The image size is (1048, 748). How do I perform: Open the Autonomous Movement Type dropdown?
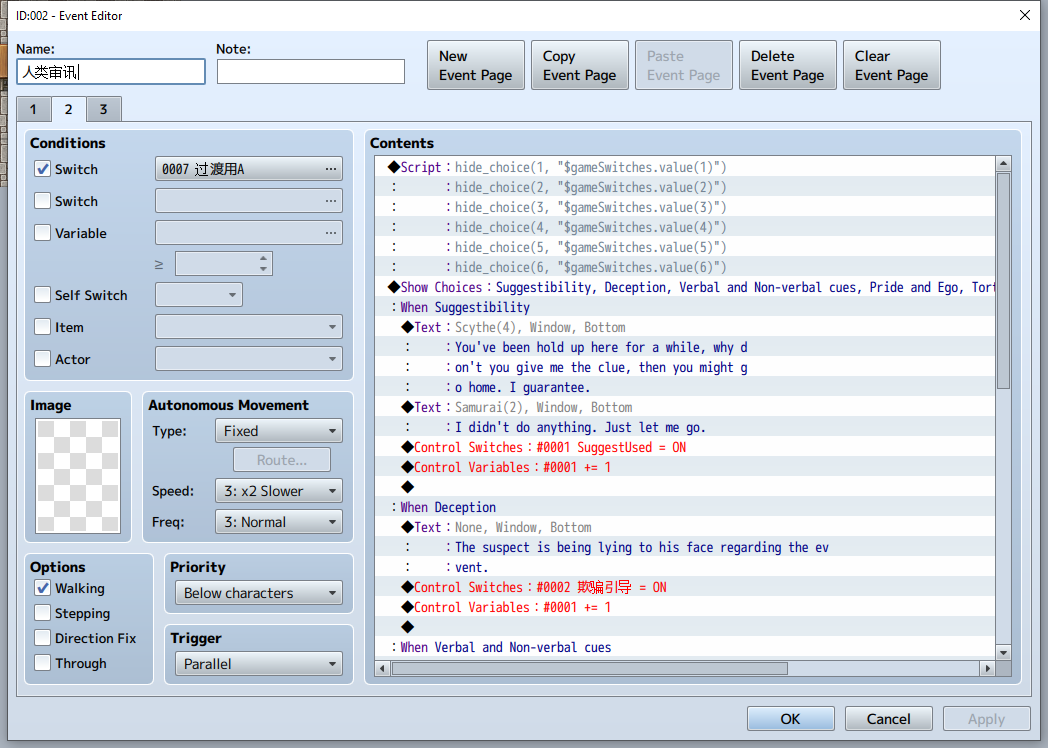tap(279, 431)
